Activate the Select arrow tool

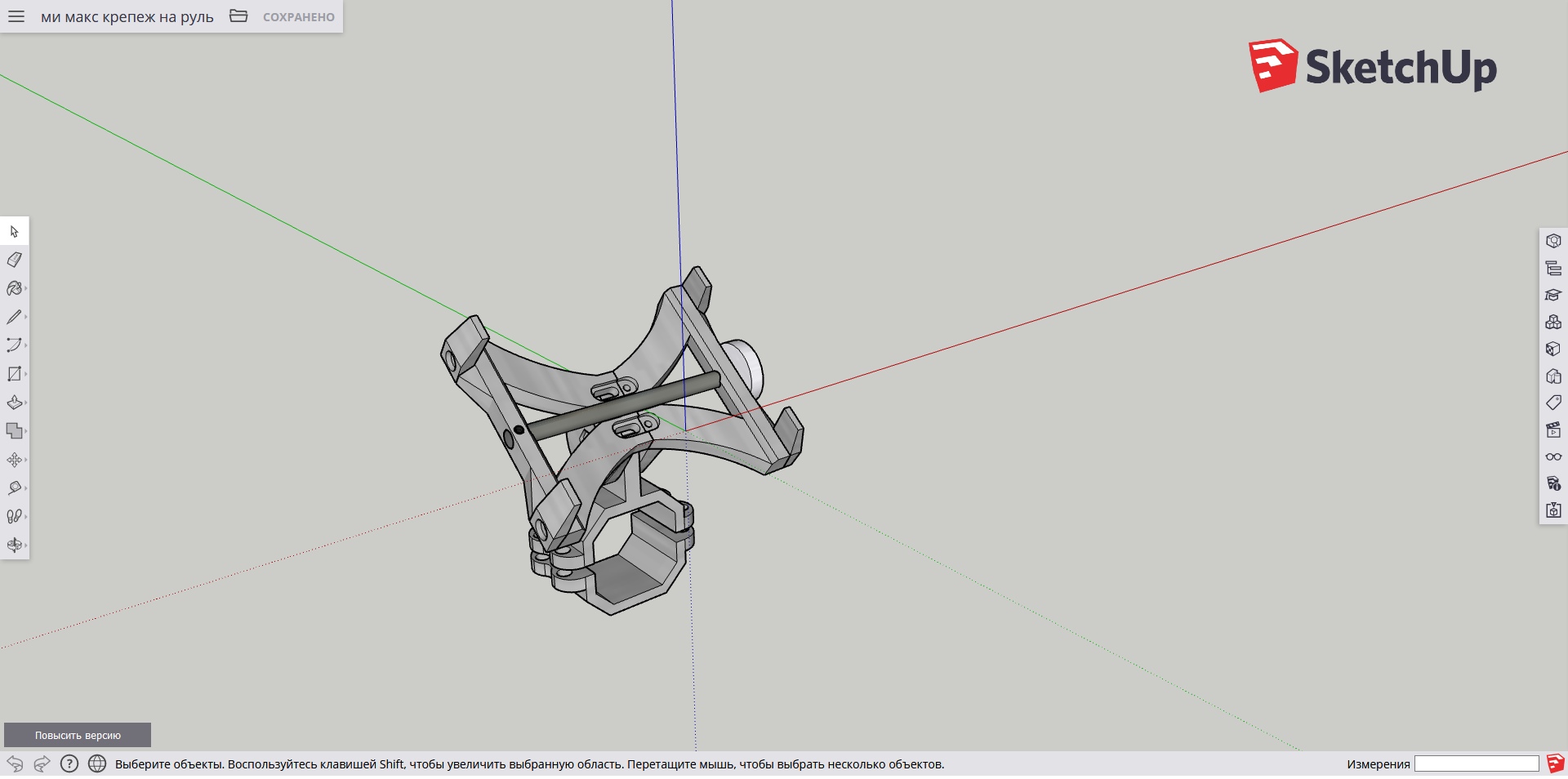point(15,231)
